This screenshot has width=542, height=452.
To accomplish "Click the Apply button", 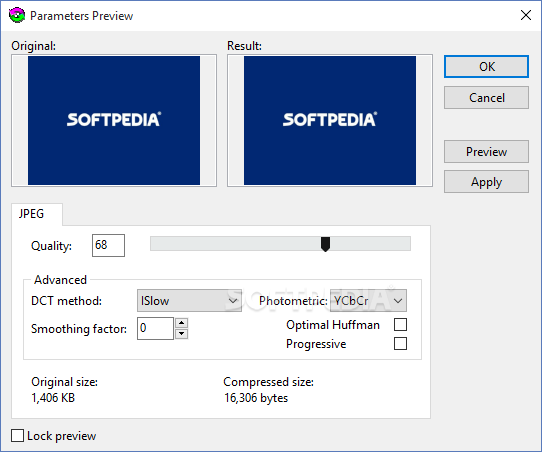I will pos(486,181).
